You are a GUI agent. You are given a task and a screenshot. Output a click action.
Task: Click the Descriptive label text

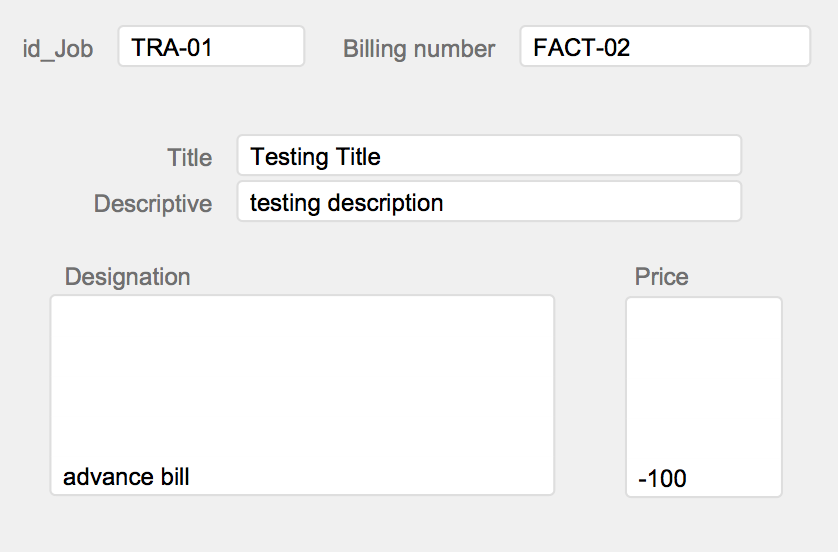pyautogui.click(x=153, y=204)
